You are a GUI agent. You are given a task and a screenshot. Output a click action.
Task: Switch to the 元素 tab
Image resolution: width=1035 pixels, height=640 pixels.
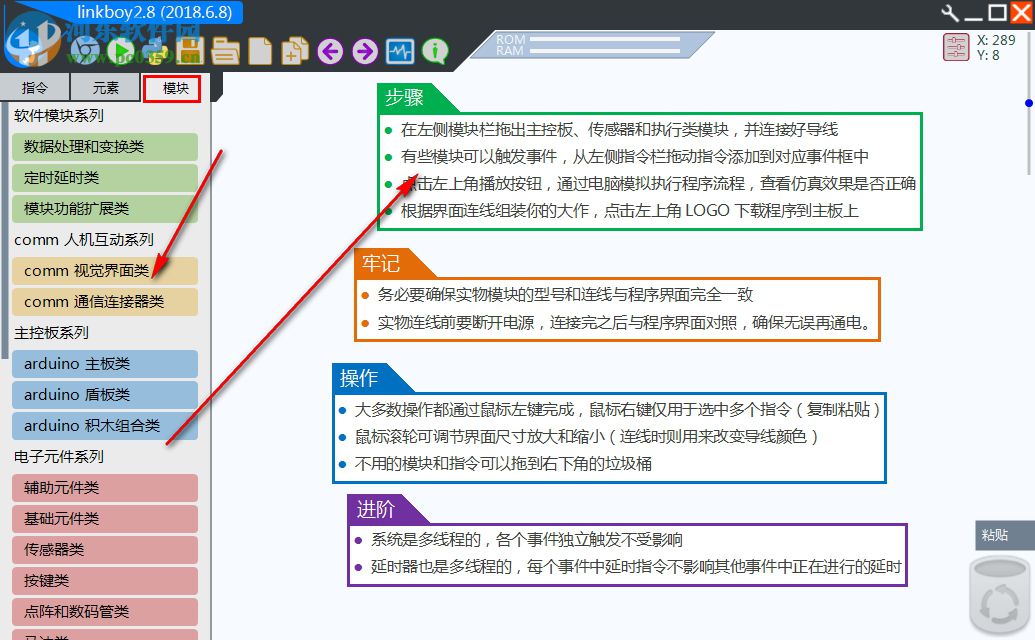[x=104, y=88]
